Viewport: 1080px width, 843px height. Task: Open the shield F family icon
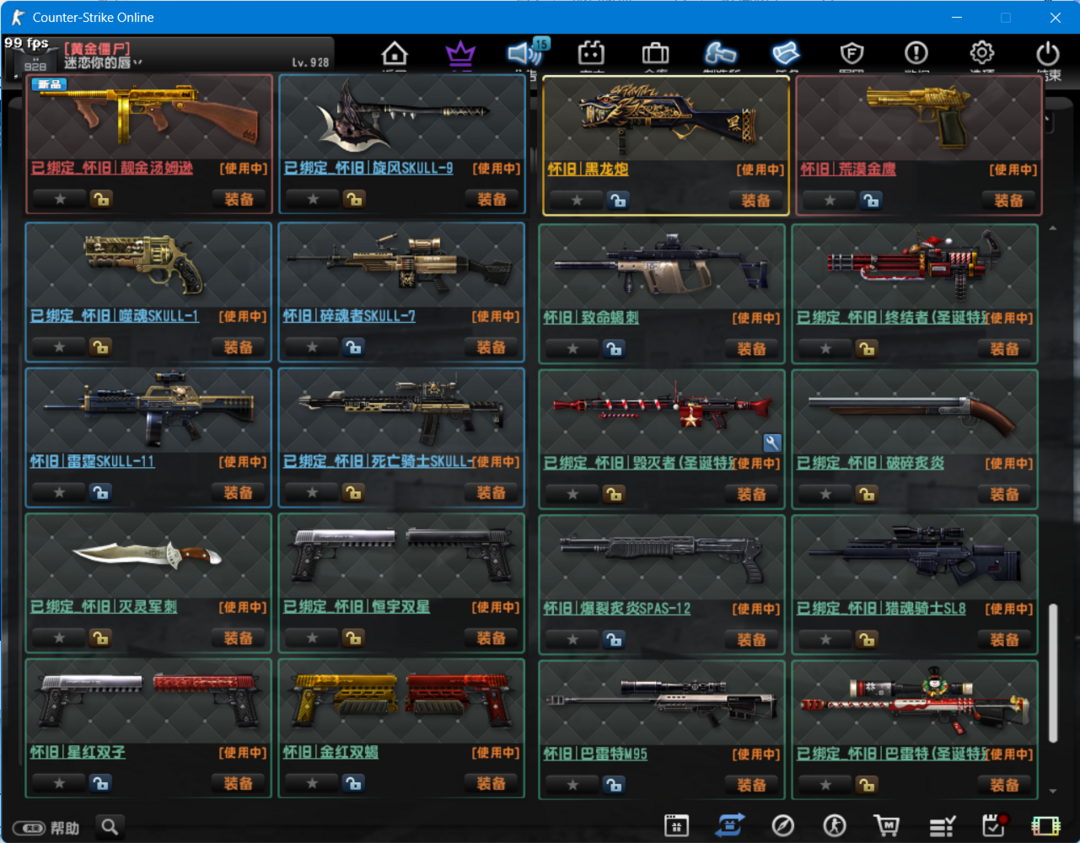851,53
